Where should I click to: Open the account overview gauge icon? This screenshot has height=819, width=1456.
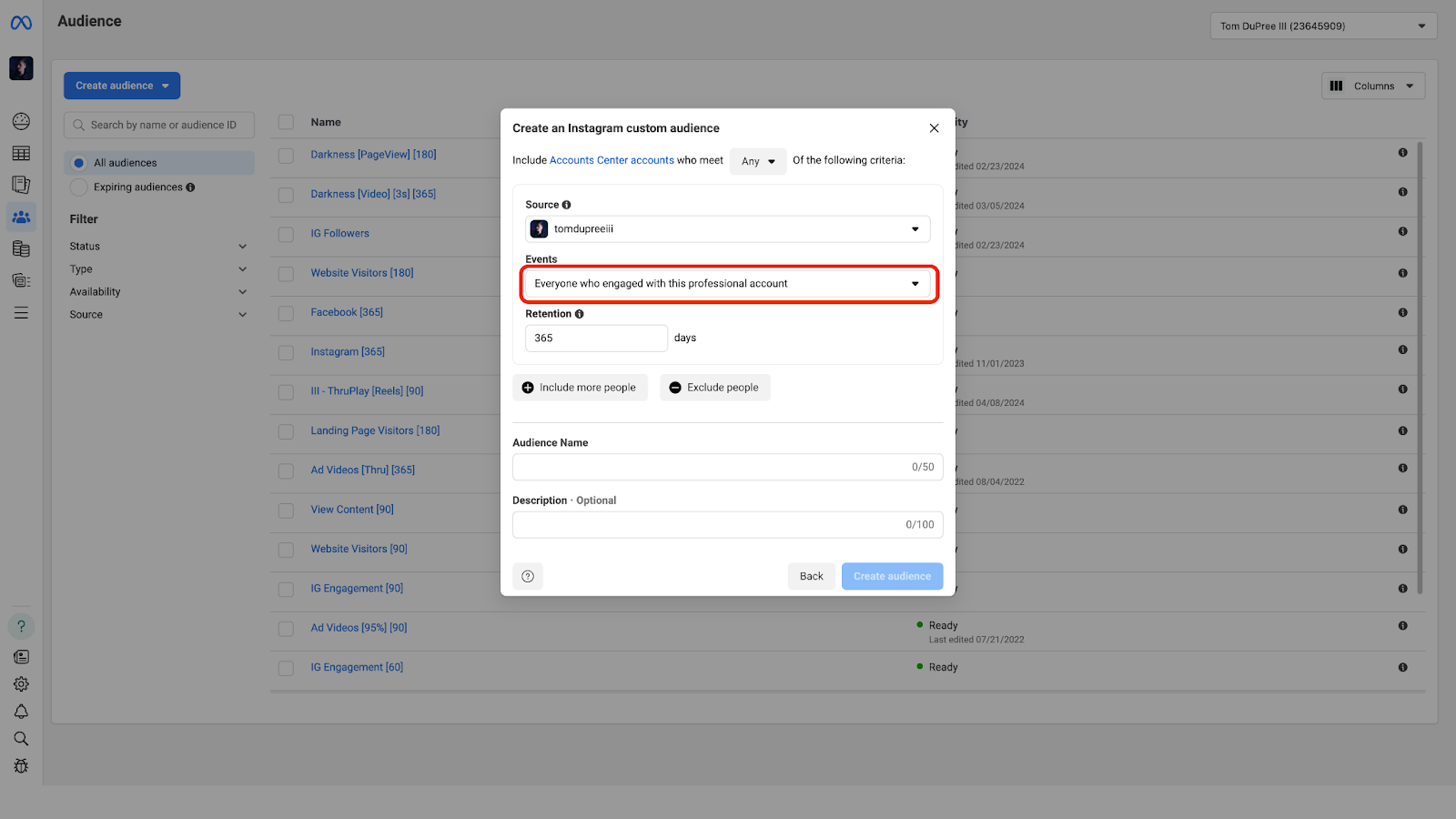21,121
